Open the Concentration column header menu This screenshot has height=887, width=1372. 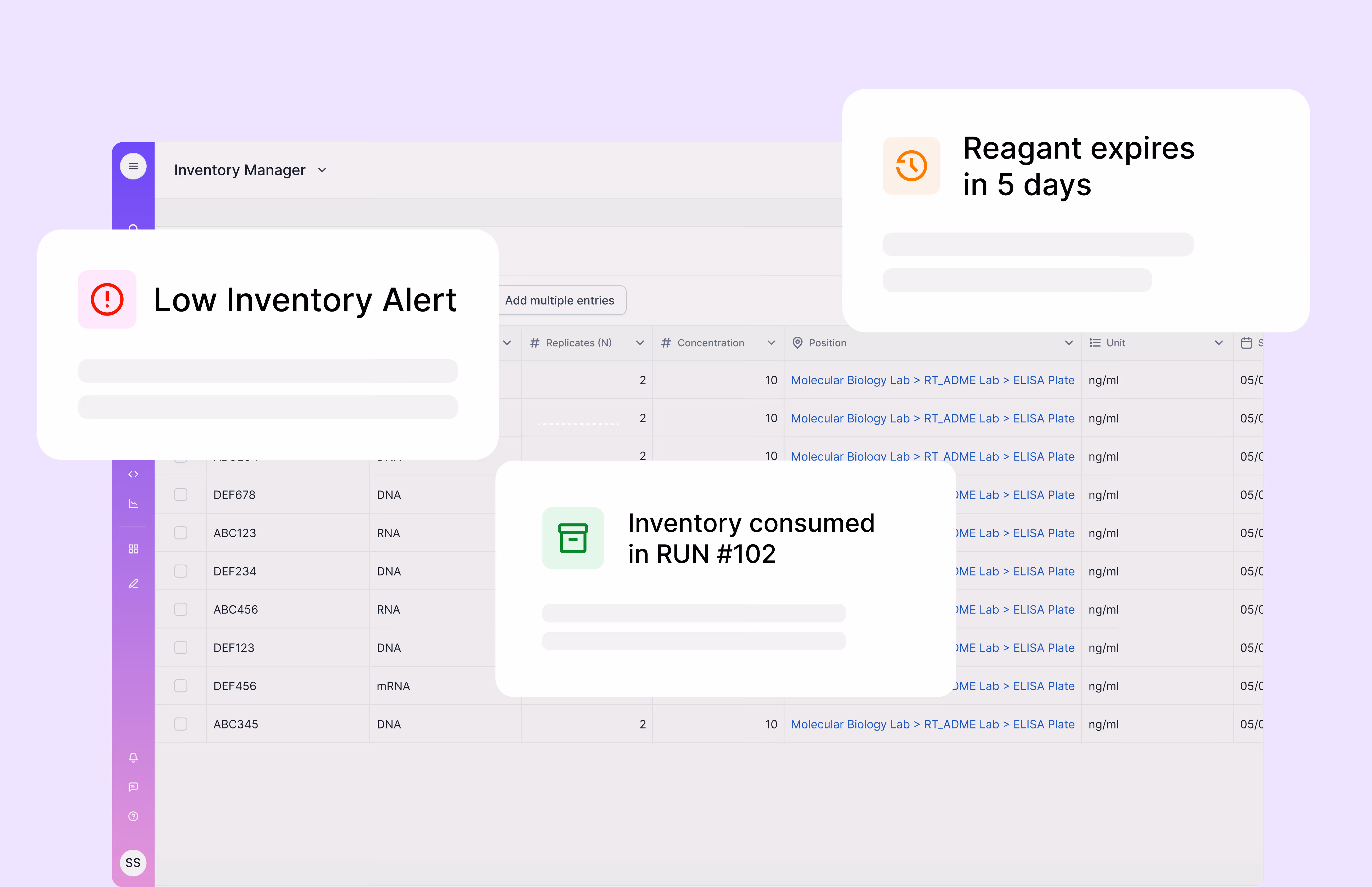coord(771,343)
